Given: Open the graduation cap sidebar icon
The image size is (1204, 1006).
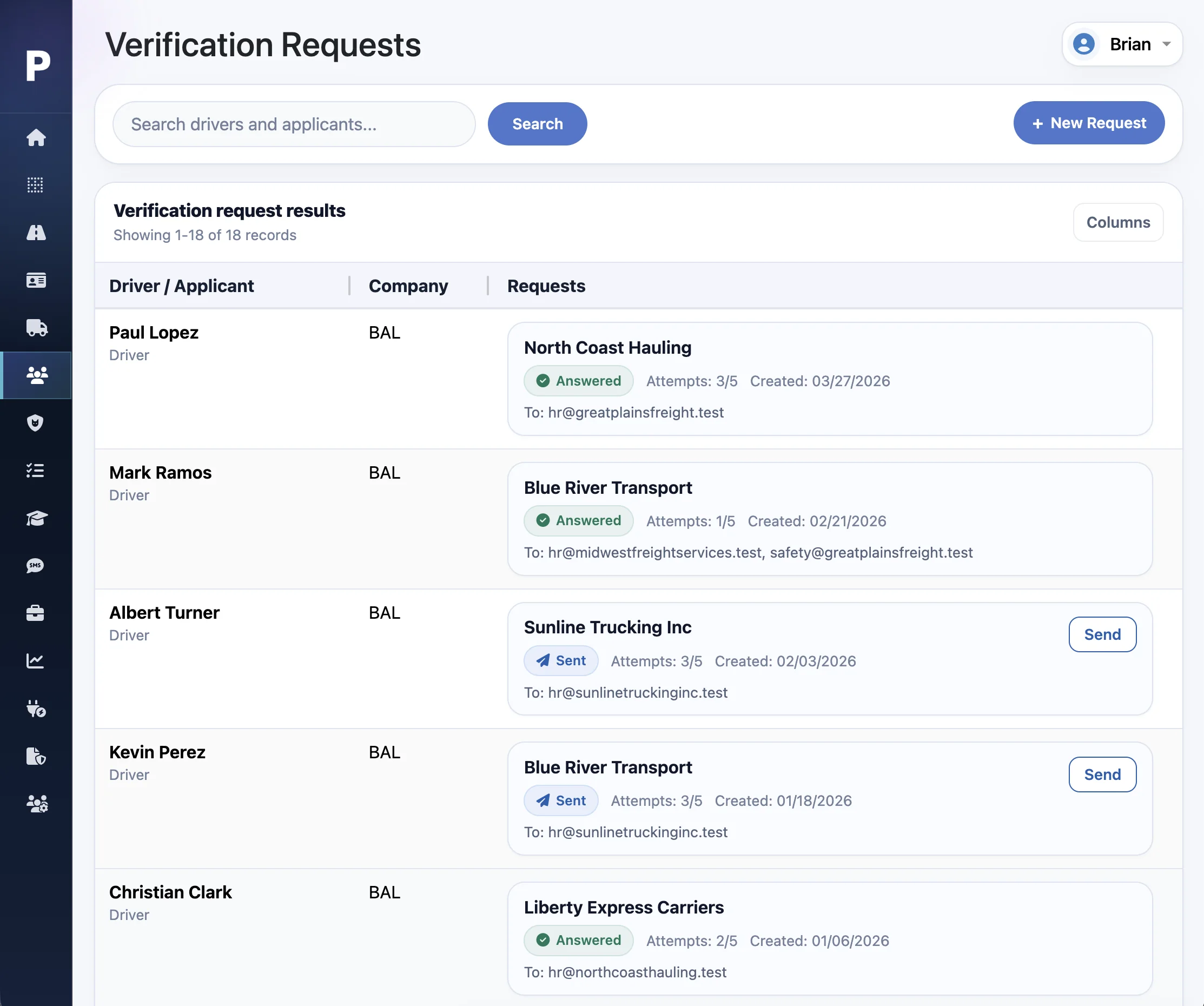Looking at the screenshot, I should tap(36, 518).
